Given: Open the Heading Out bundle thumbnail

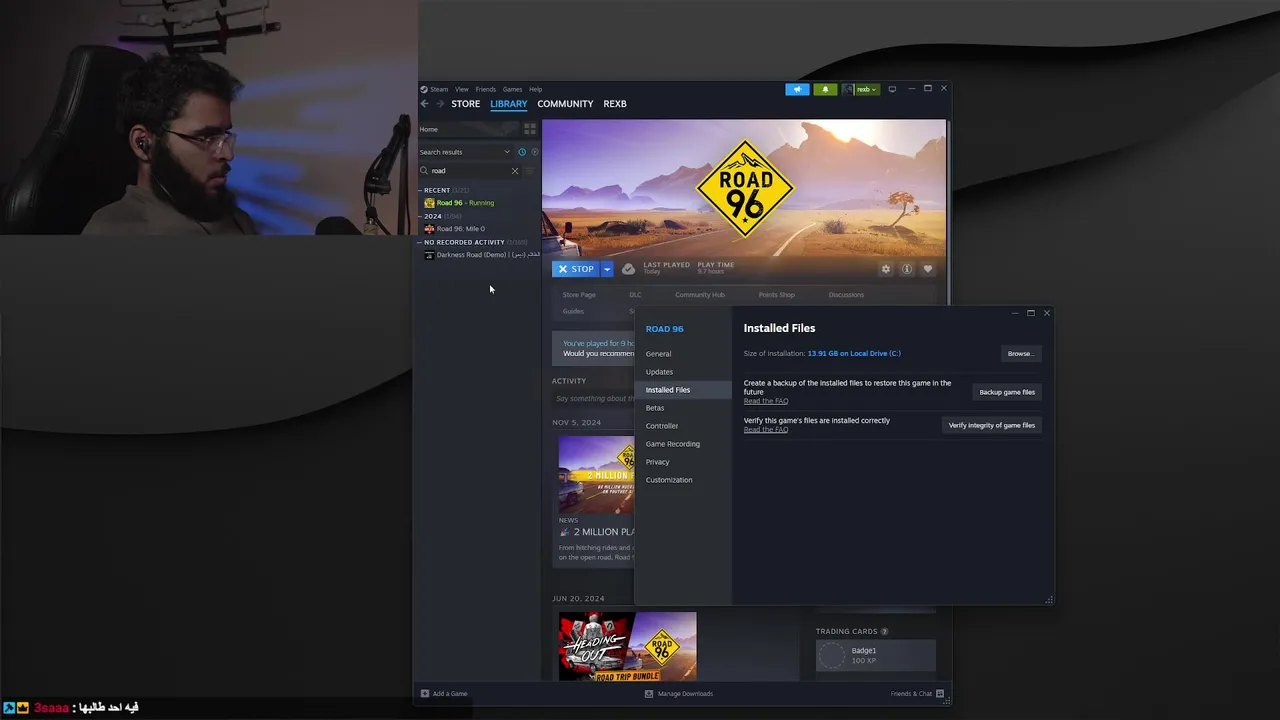Looking at the screenshot, I should pyautogui.click(x=627, y=646).
